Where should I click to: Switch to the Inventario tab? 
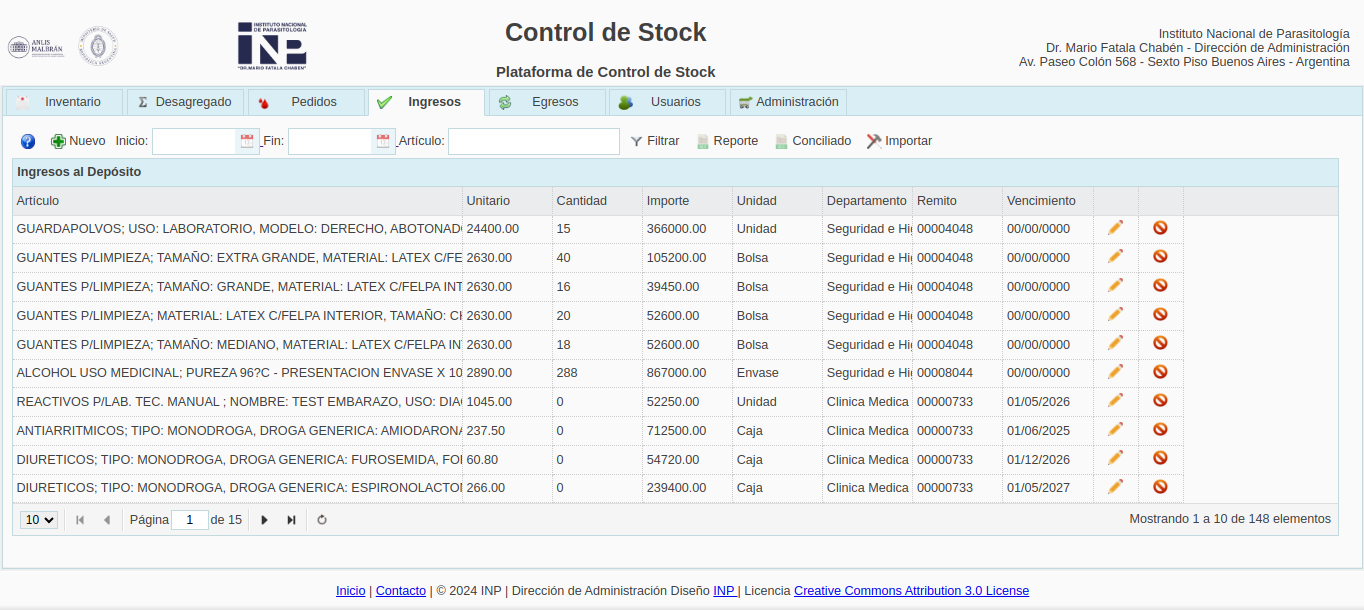(64, 102)
